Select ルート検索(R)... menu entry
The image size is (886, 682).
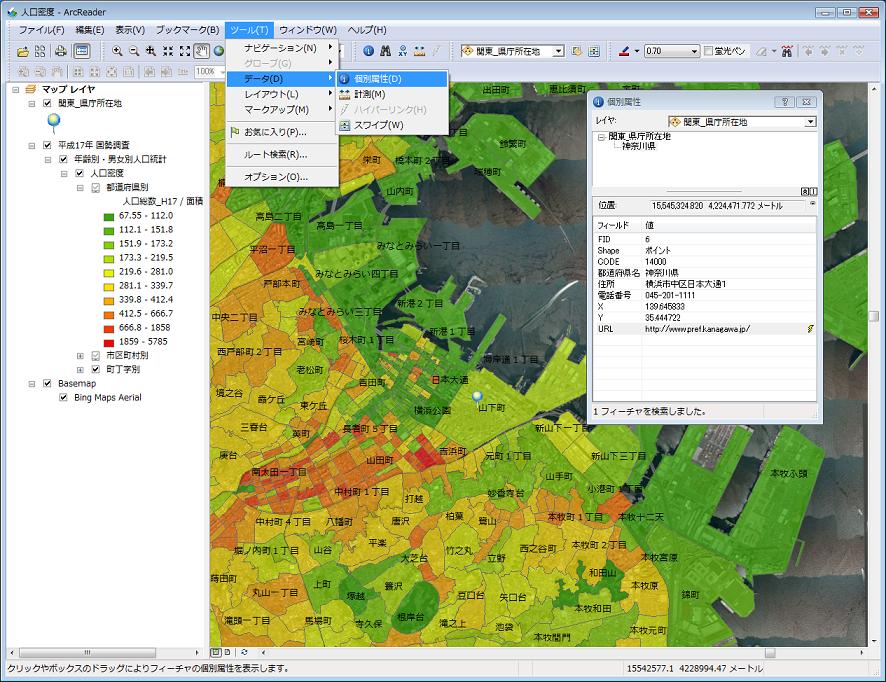[282, 155]
